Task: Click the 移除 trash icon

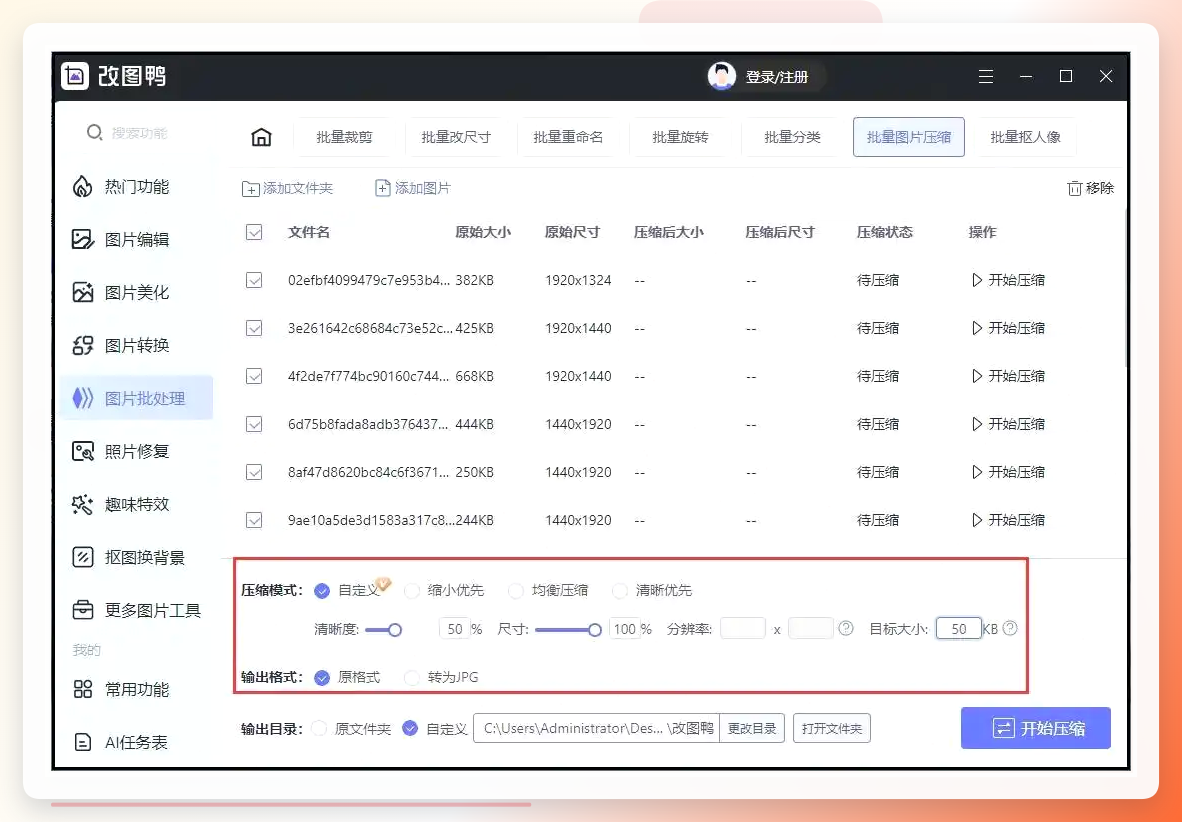Action: coord(1075,188)
